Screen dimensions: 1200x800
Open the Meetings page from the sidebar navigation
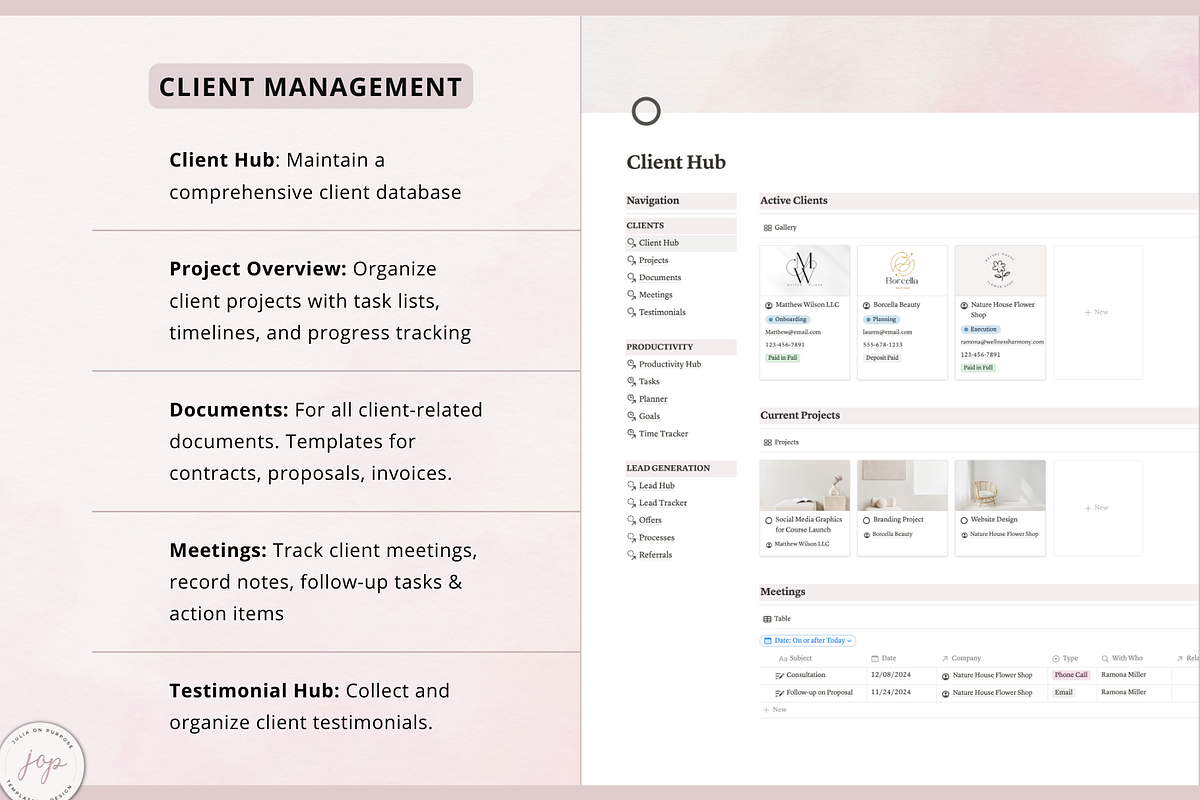pos(656,294)
